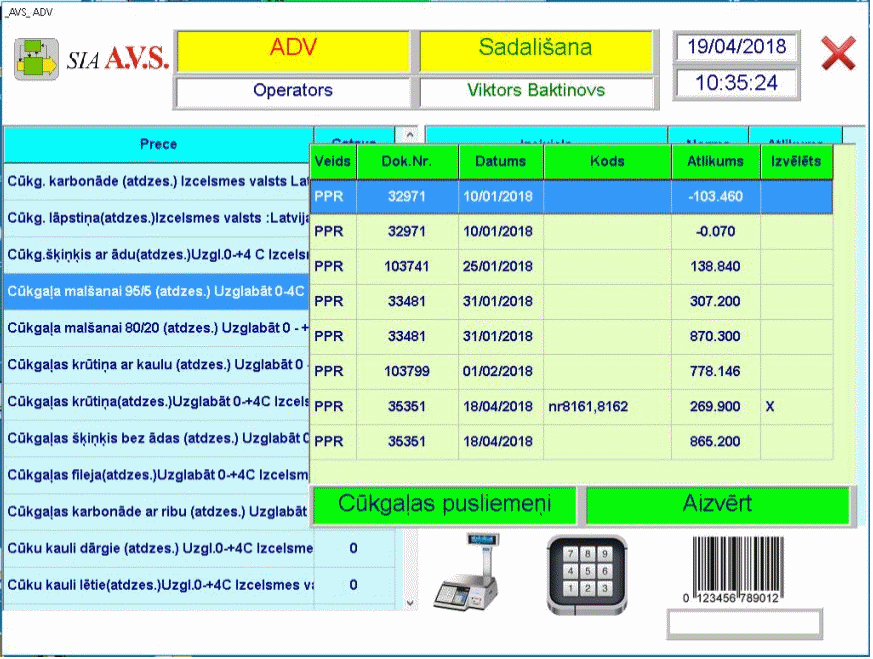Click the barcode icon

[733, 570]
